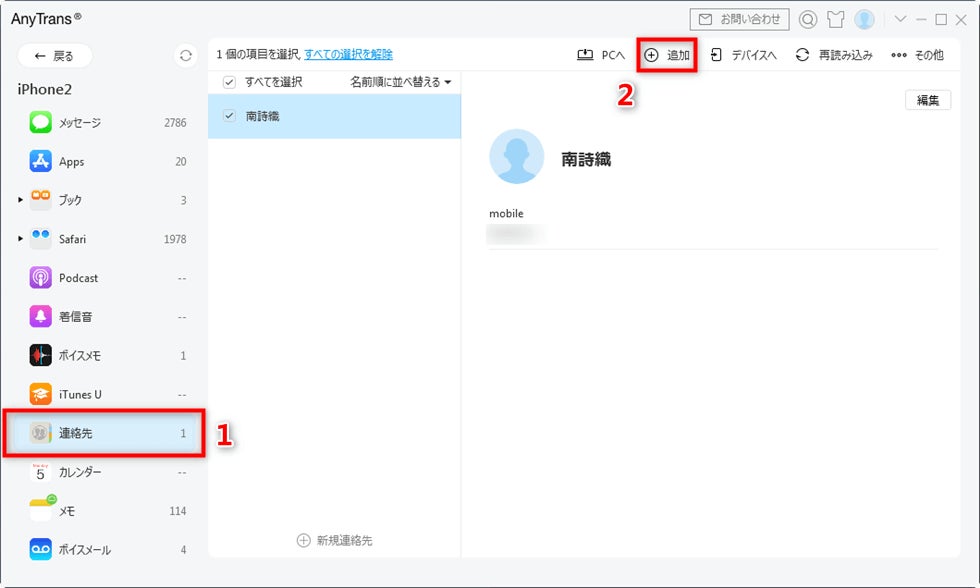Click the メモ count 114
The width and height of the screenshot is (980, 588).
point(178,511)
